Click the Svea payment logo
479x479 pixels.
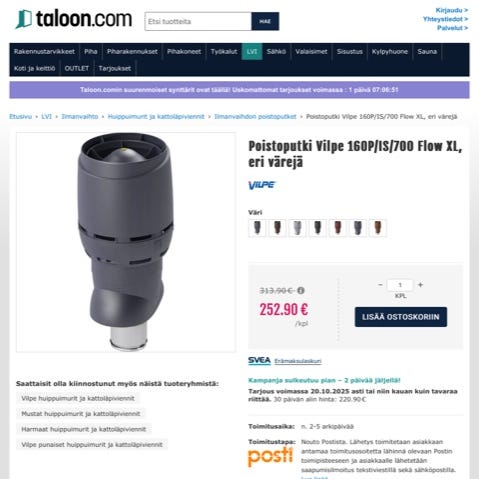[x=259, y=361]
